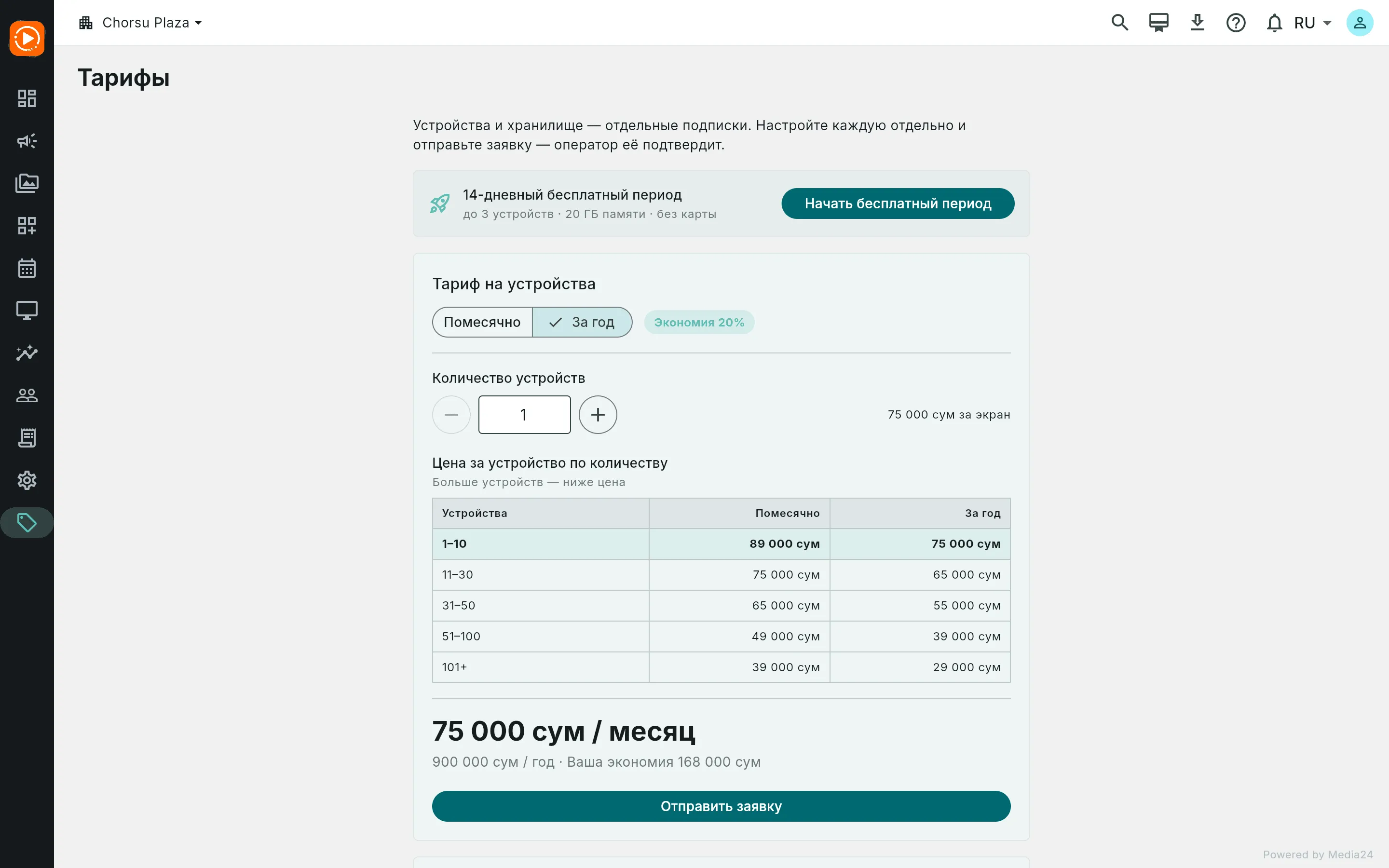Open the analytics chart icon
The width and height of the screenshot is (1389, 868).
27,353
